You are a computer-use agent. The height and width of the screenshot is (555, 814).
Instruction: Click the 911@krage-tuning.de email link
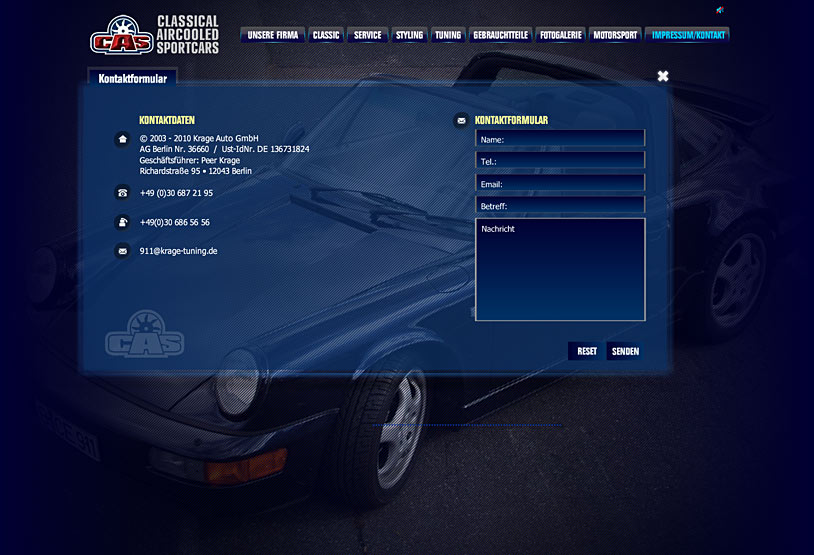179,251
